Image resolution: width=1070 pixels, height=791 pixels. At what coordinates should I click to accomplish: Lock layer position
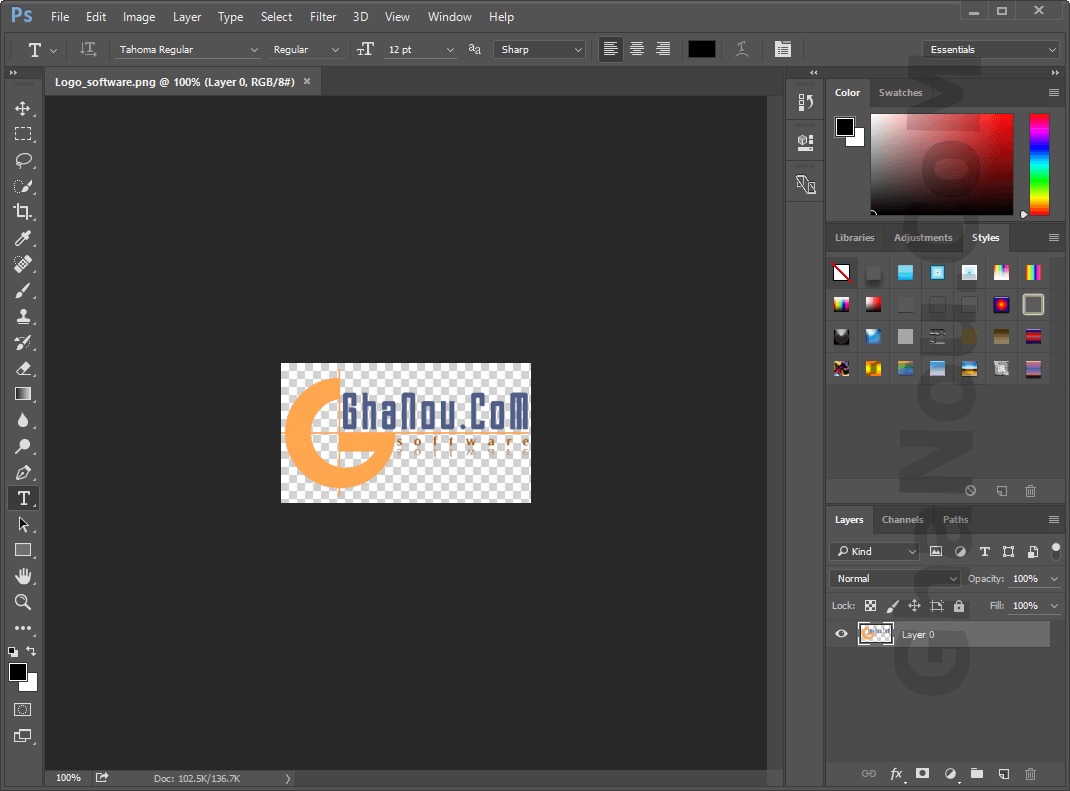click(914, 606)
